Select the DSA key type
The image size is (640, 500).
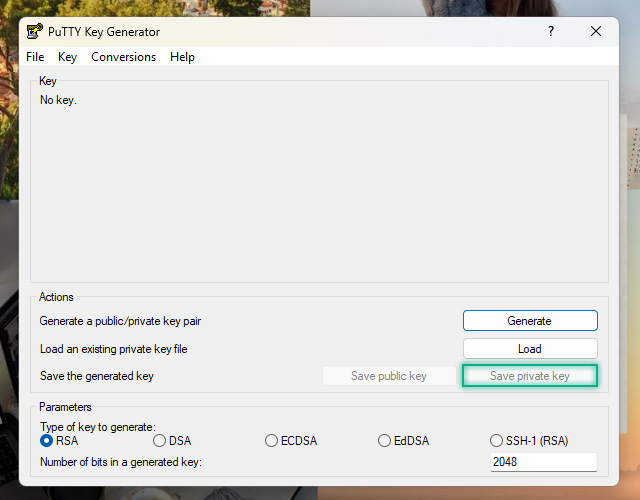pos(172,441)
